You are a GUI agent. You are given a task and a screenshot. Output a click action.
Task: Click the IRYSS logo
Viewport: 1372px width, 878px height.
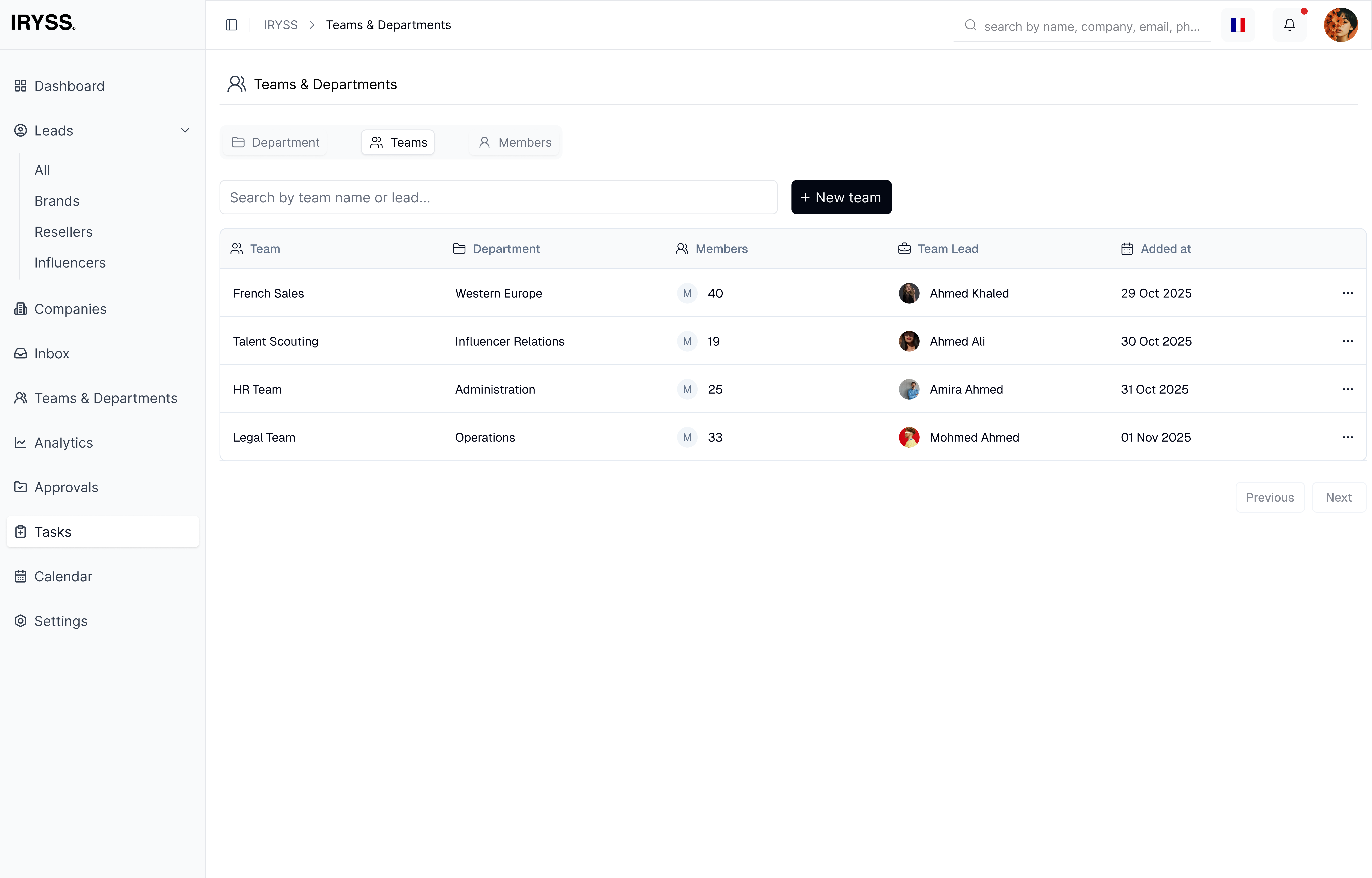(x=43, y=23)
